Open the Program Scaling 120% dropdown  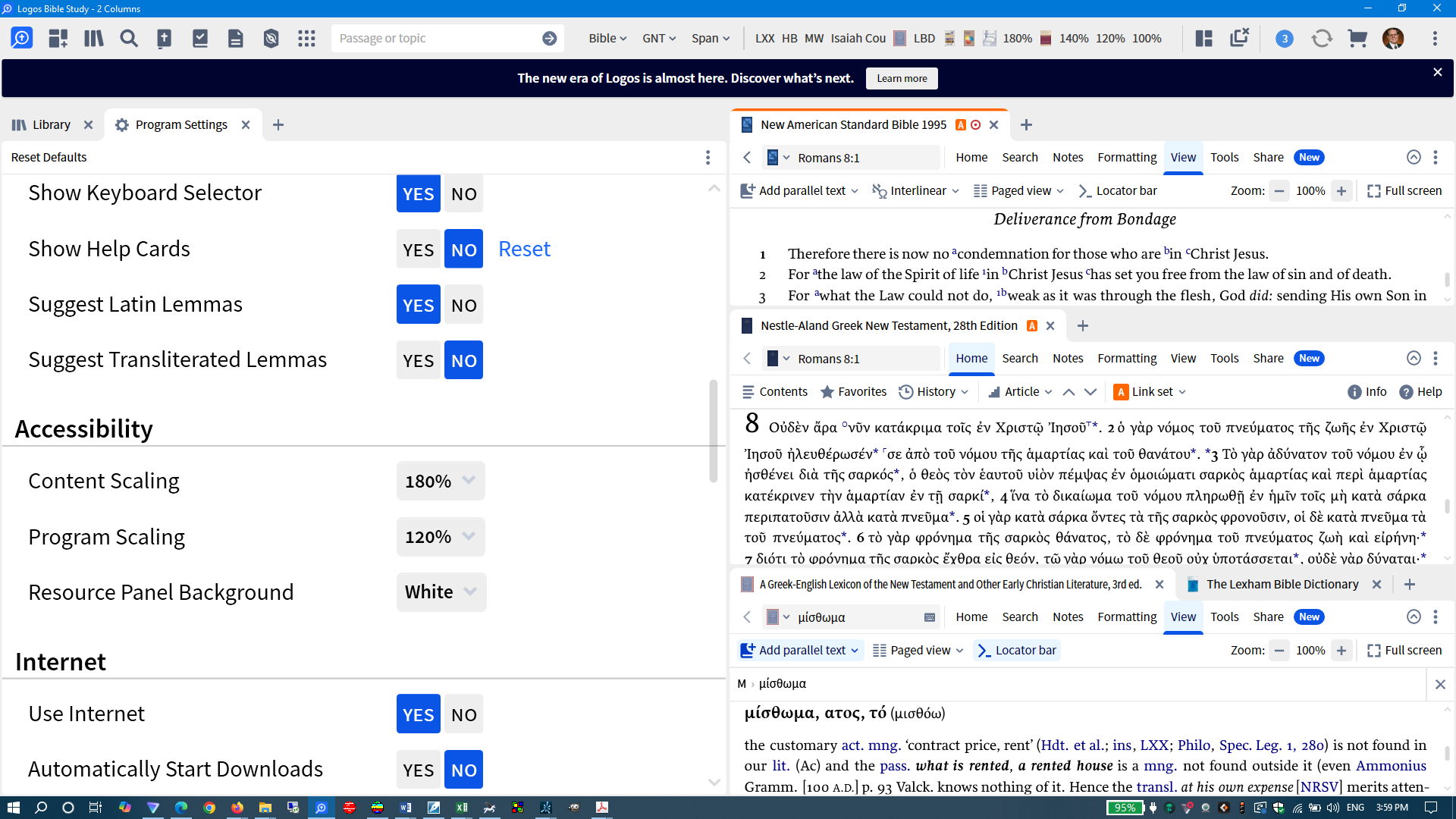(x=441, y=537)
